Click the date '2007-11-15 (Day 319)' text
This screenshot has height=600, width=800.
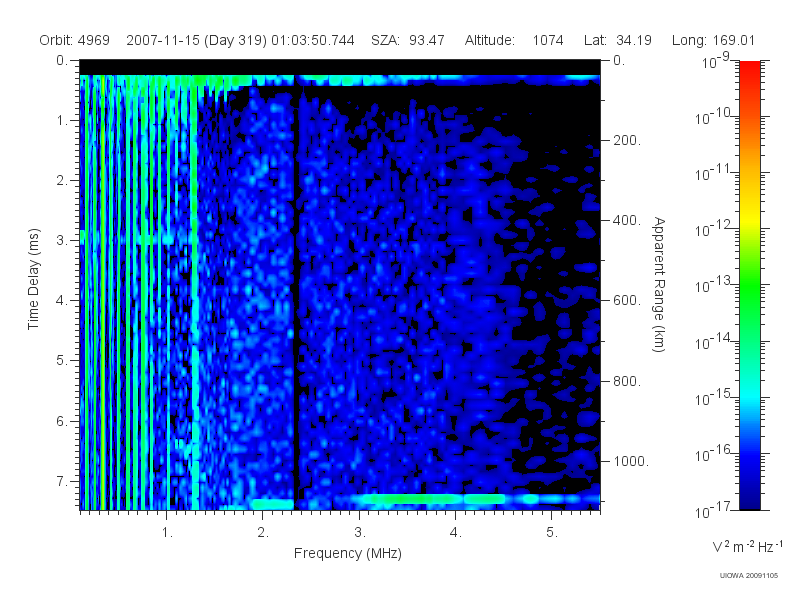(x=196, y=40)
